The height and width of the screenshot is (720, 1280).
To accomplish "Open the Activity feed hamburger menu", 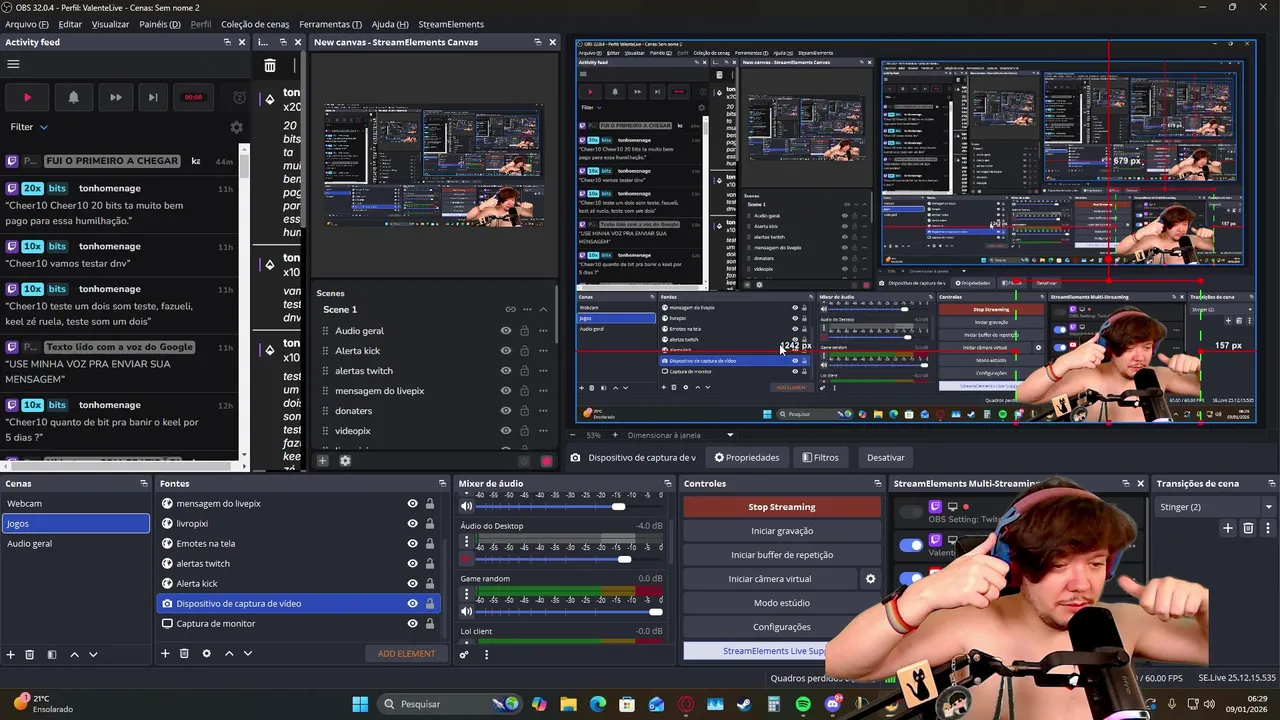I will pyautogui.click(x=13, y=64).
